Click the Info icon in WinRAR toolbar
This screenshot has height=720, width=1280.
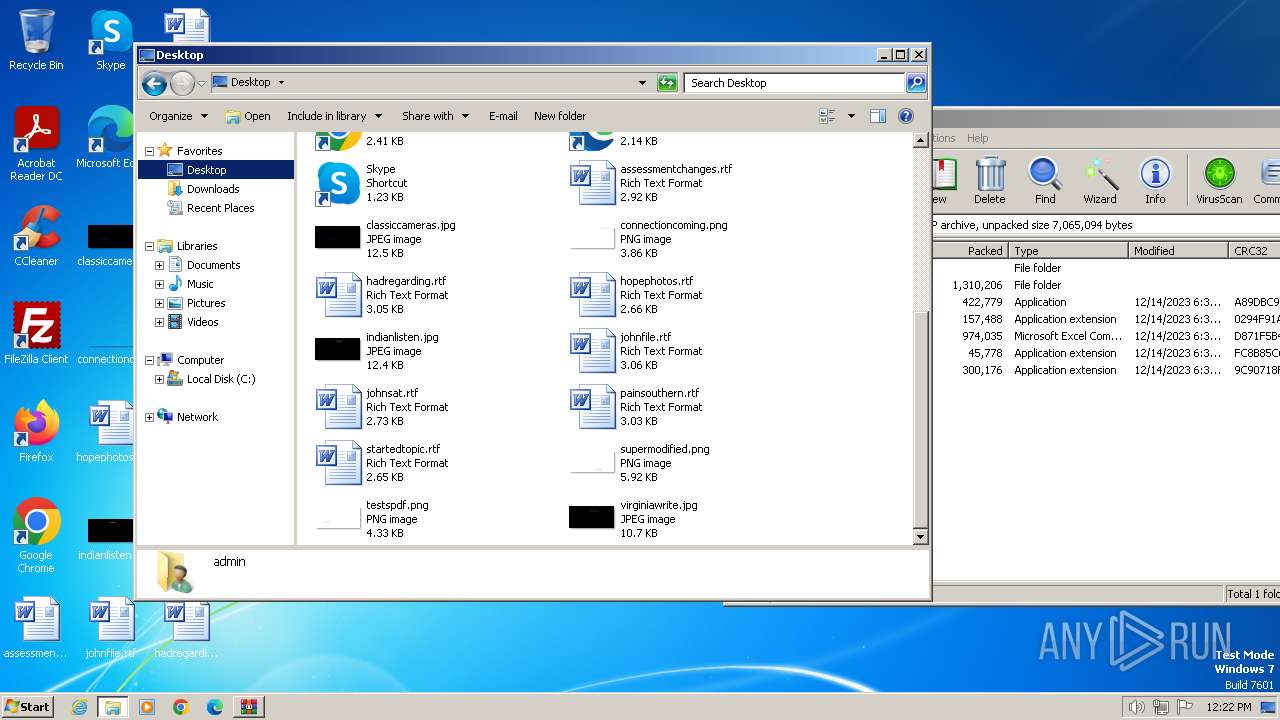(x=1155, y=181)
